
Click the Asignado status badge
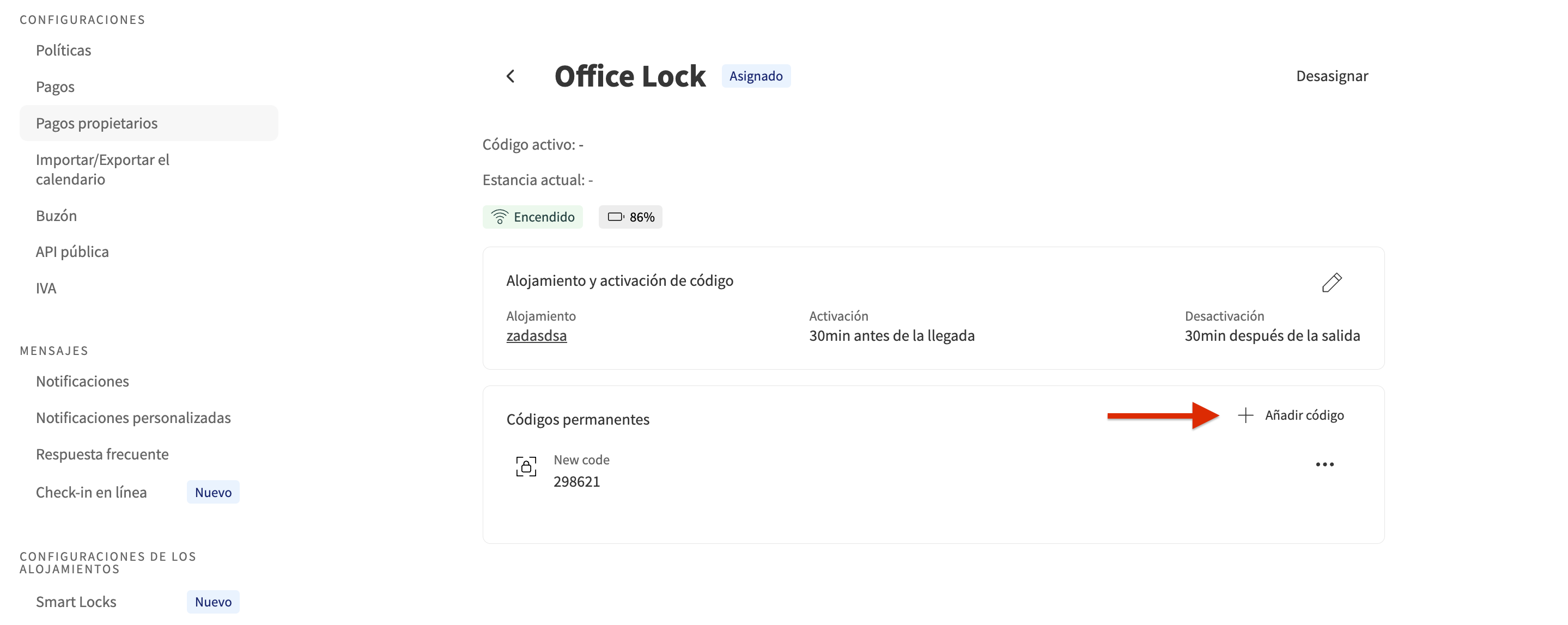(x=756, y=75)
